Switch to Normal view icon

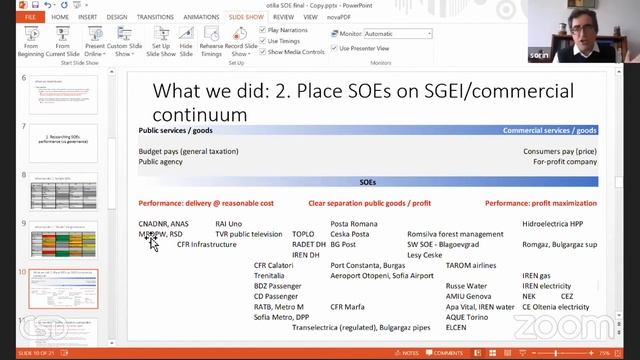click(477, 353)
